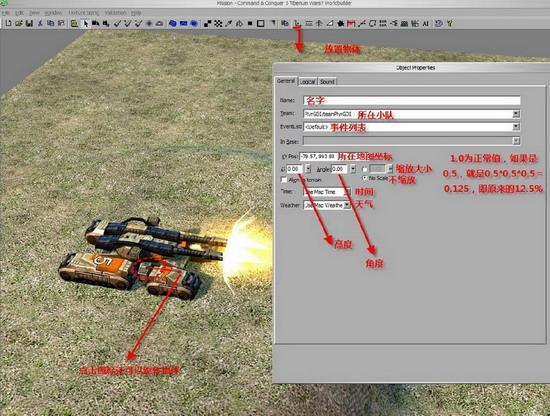This screenshot has height=416, width=550.
Task: Click the Cut scissors icon
Action: click(40, 24)
